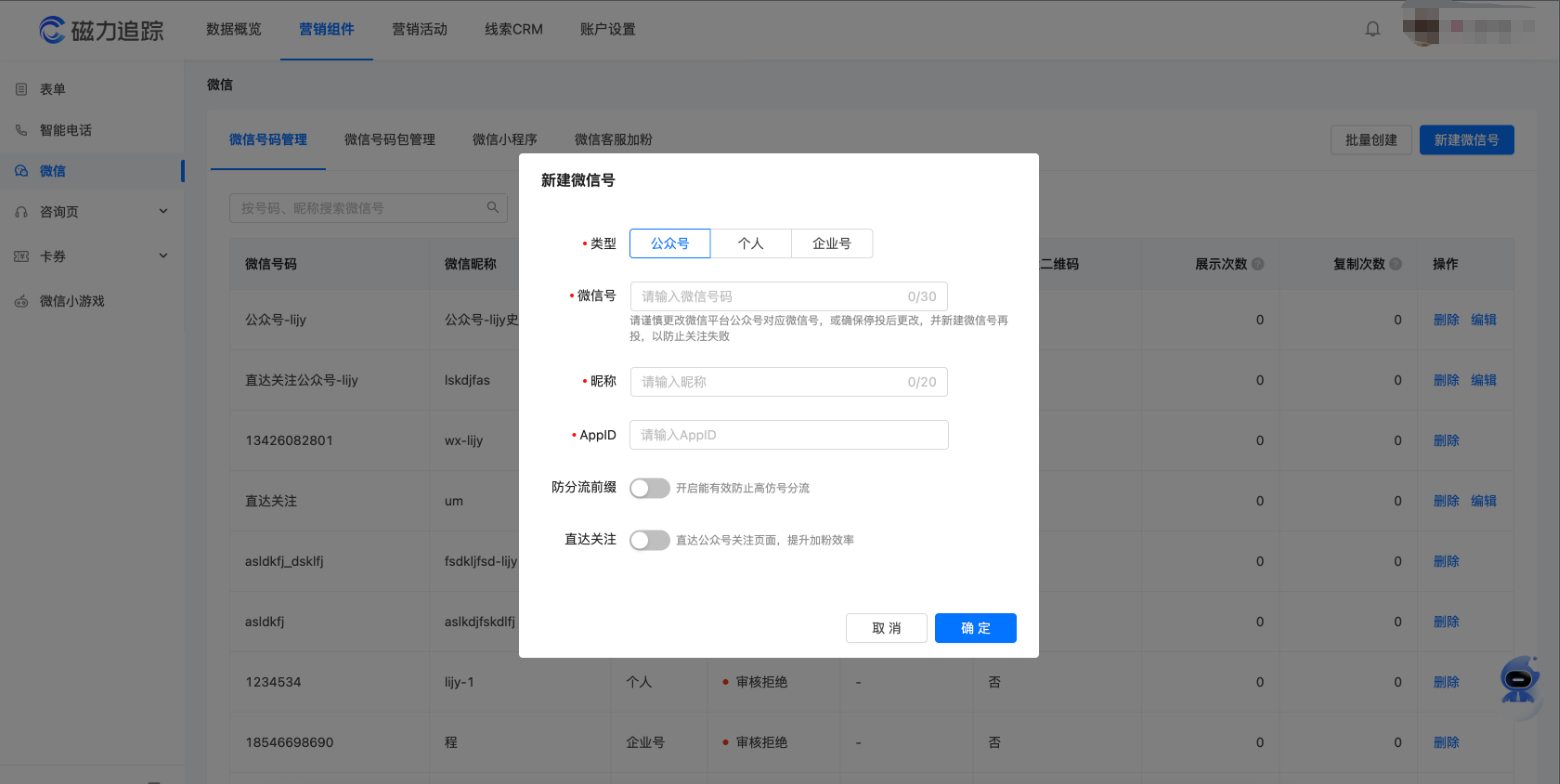The image size is (1560, 784).
Task: Click the 智能电话 sidebar icon
Action: click(x=22, y=129)
